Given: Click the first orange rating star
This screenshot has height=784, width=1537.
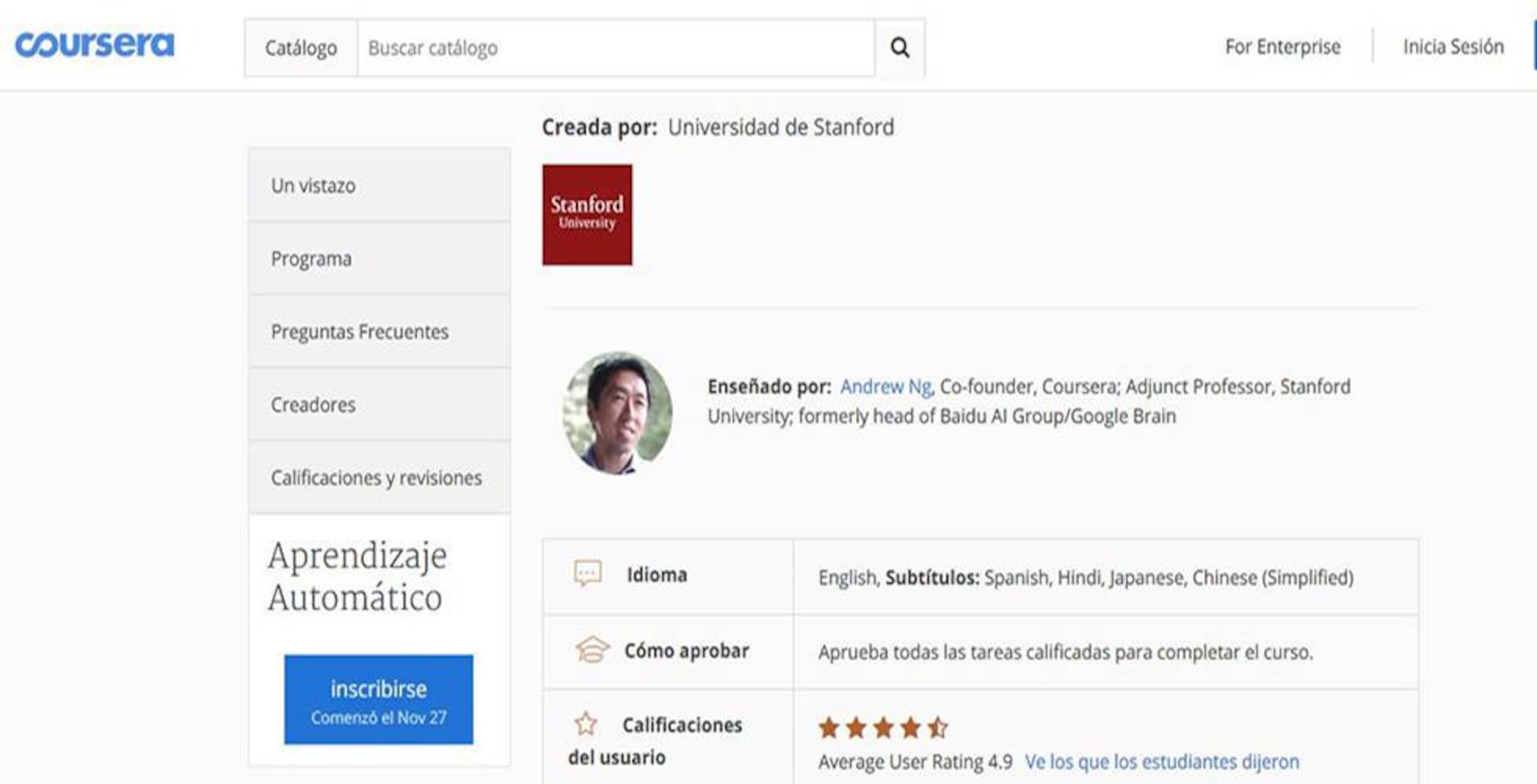Looking at the screenshot, I should (829, 728).
